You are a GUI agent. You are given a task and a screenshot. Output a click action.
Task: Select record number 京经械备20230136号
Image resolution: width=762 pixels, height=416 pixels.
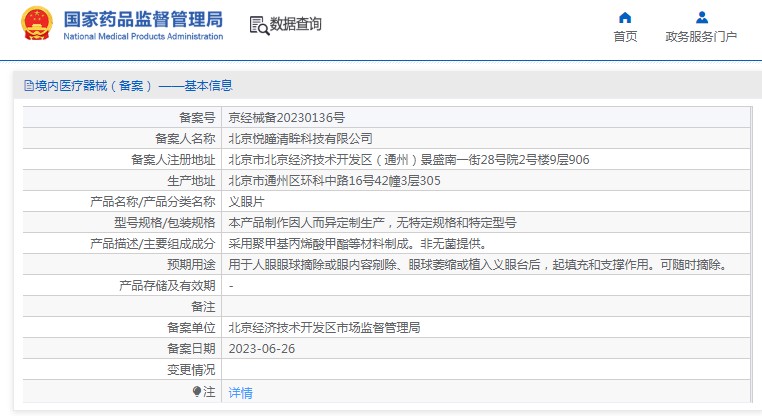tap(287, 118)
